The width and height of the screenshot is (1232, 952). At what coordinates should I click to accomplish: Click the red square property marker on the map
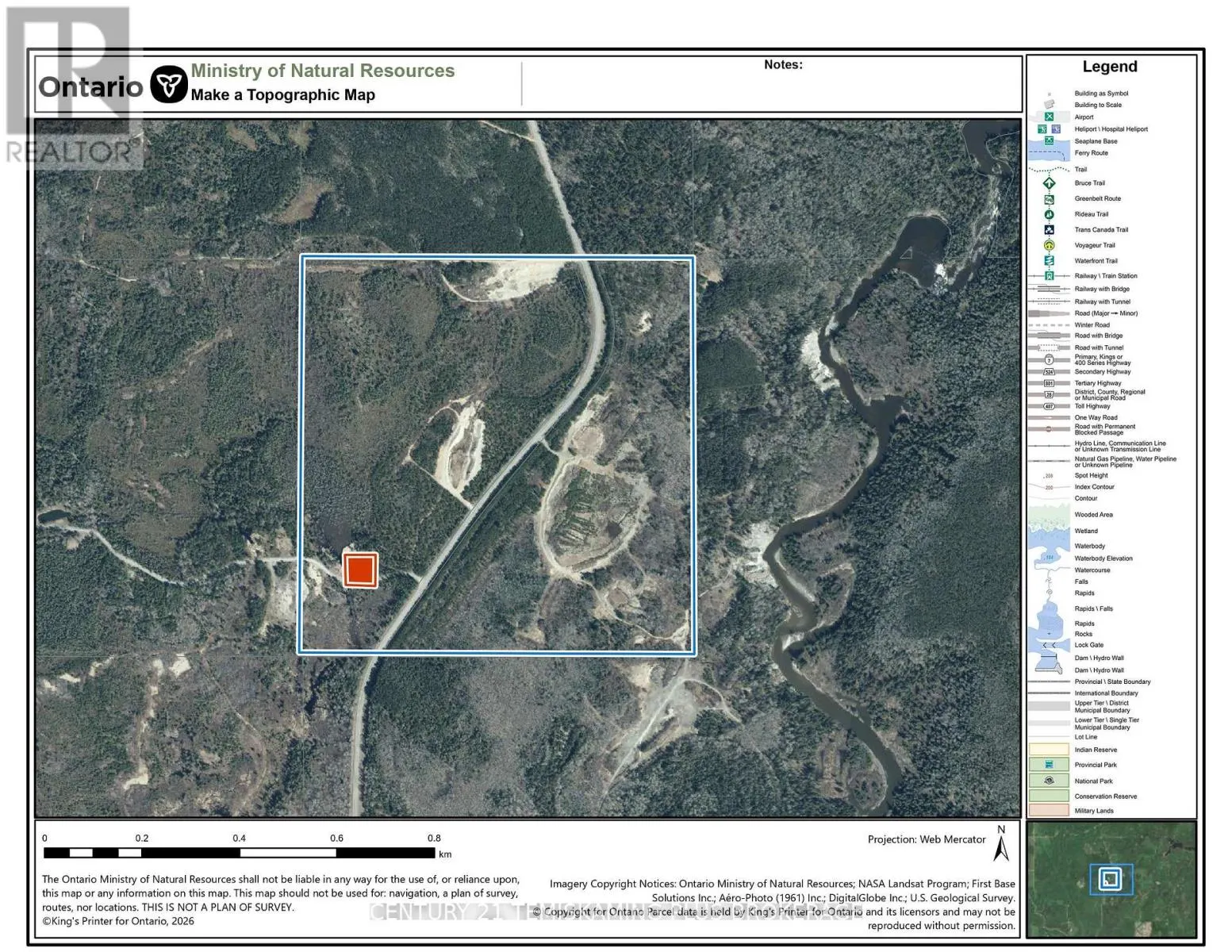click(x=359, y=570)
